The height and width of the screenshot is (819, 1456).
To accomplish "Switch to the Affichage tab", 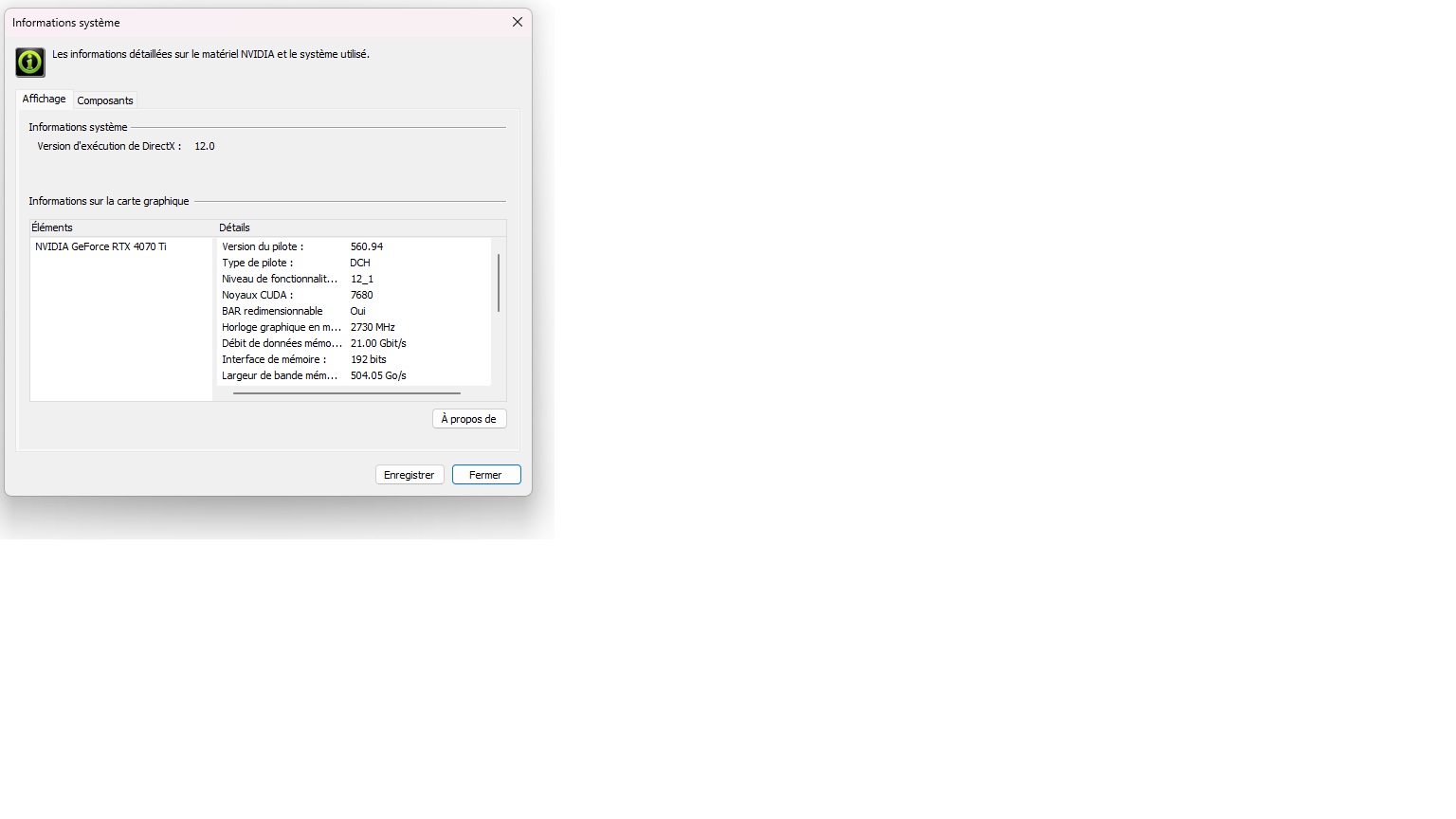I will [44, 99].
